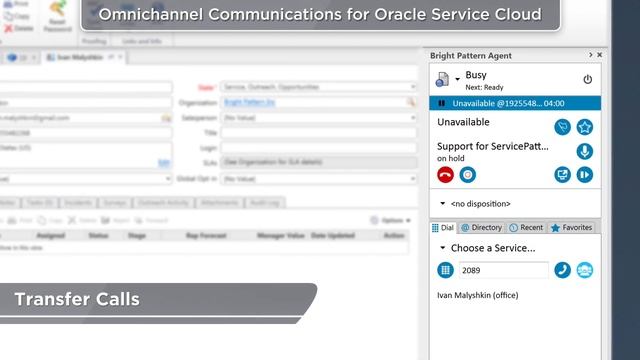The image size is (640, 360).
Task: Switch to the Dial tab
Action: [x=443, y=228]
